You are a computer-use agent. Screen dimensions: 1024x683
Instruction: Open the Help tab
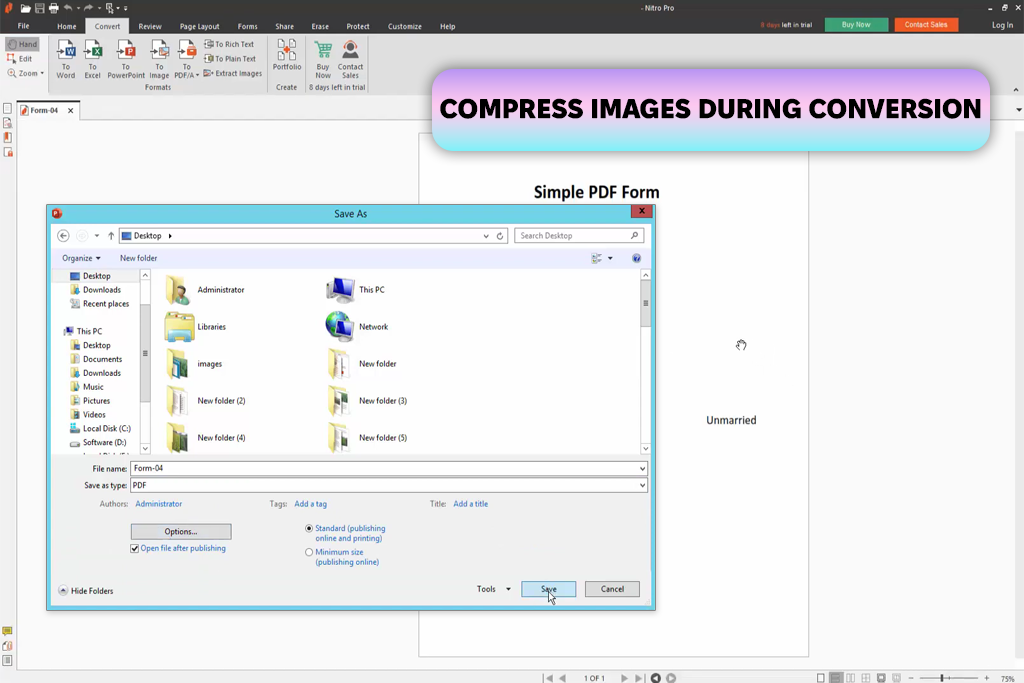pyautogui.click(x=447, y=26)
